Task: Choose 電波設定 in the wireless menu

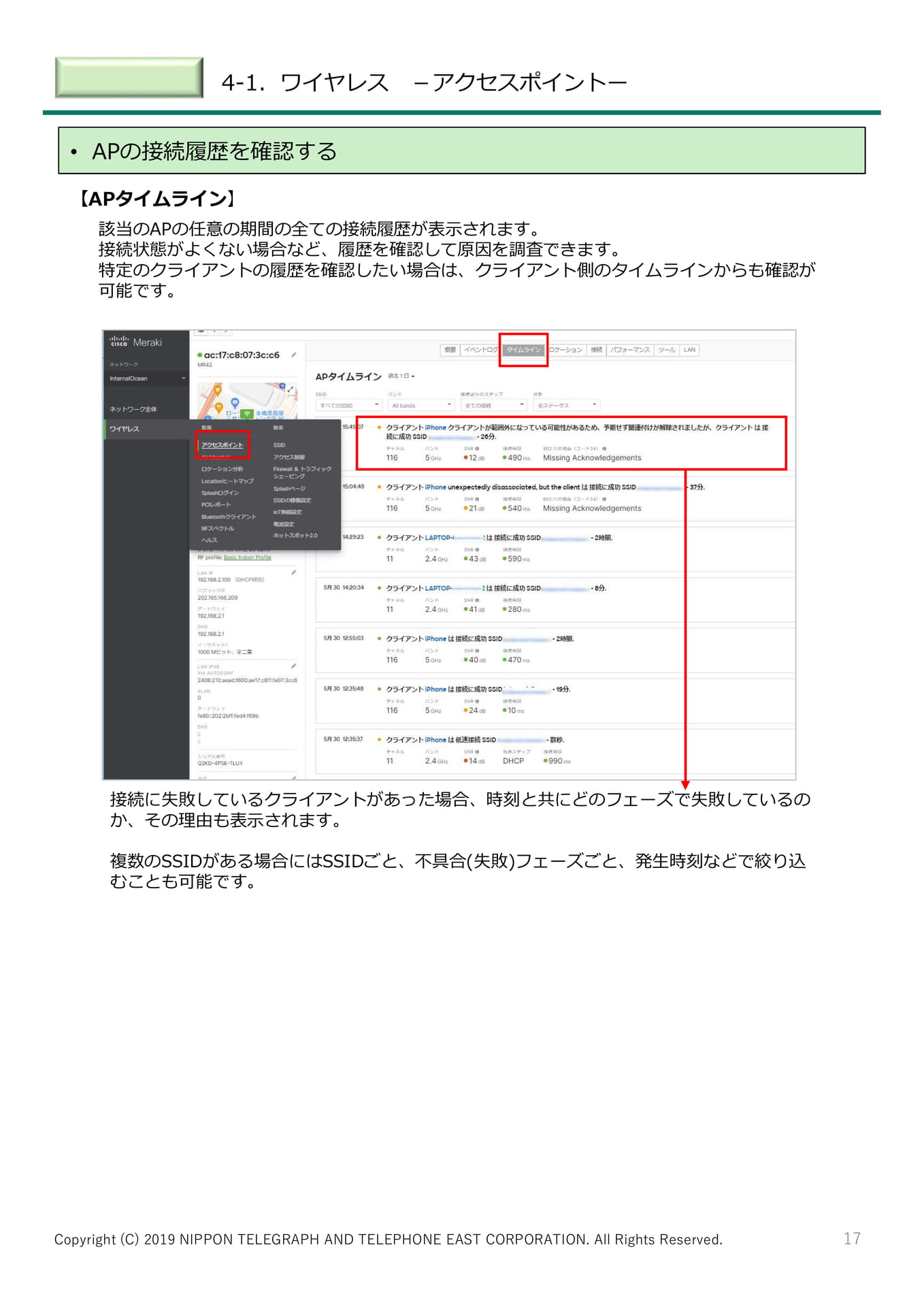Action: [284, 524]
